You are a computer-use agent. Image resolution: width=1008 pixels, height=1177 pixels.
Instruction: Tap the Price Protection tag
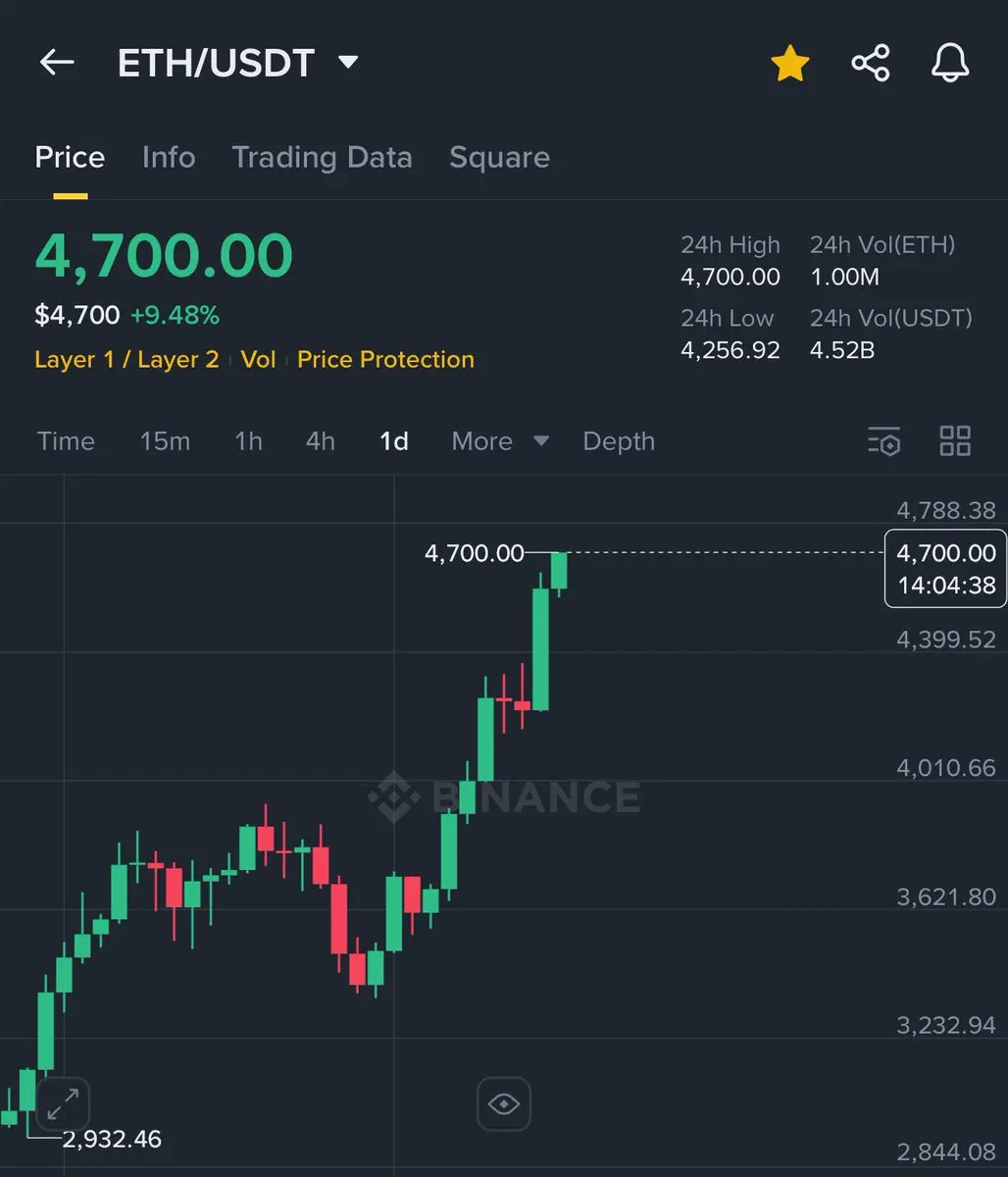click(x=385, y=360)
